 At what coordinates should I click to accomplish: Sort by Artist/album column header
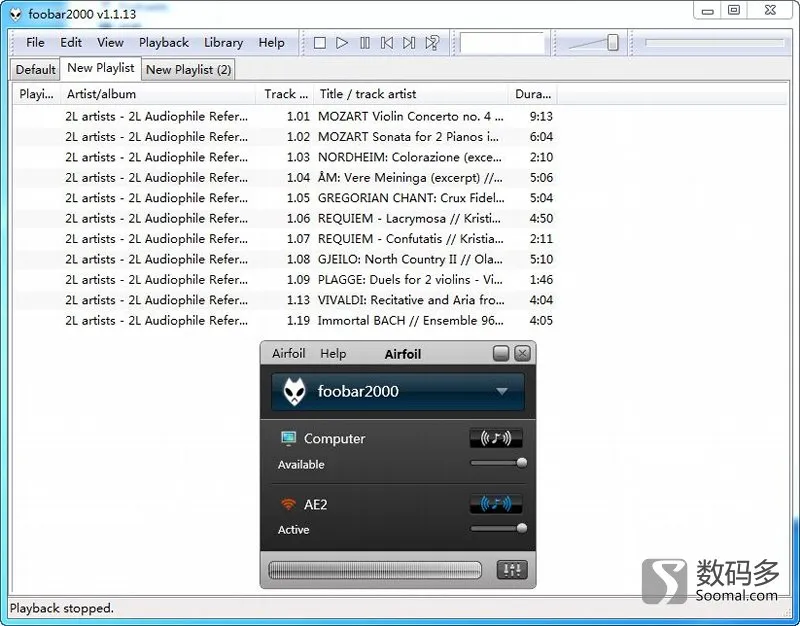[x=158, y=94]
